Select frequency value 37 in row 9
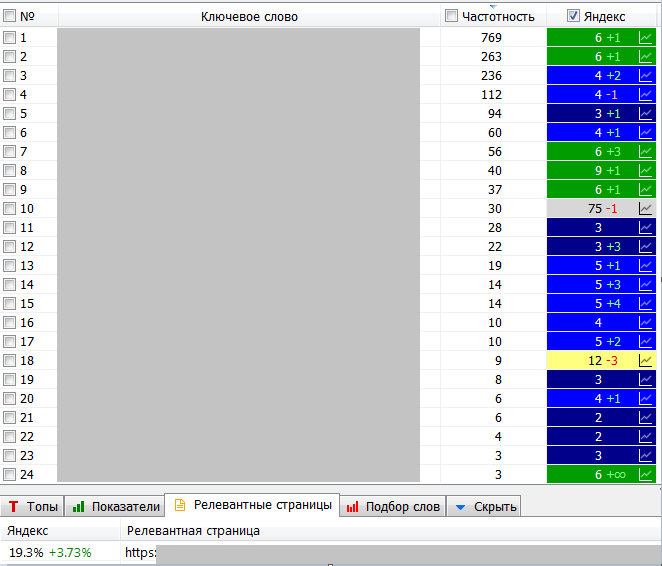The image size is (662, 566). [x=495, y=190]
